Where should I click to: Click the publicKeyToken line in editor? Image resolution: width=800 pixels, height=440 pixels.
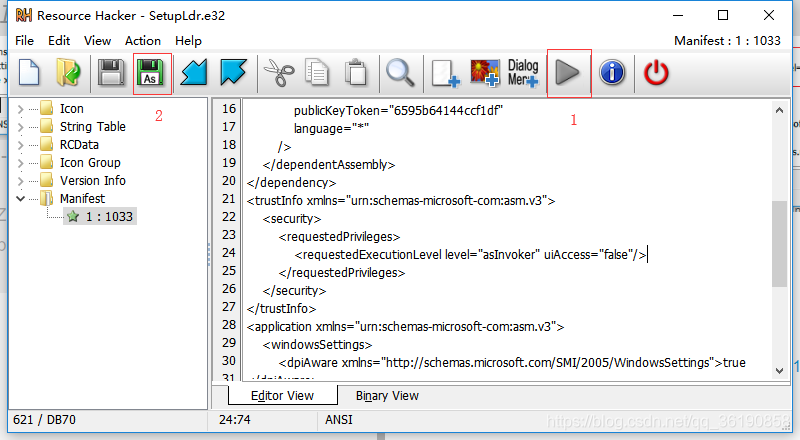398,110
